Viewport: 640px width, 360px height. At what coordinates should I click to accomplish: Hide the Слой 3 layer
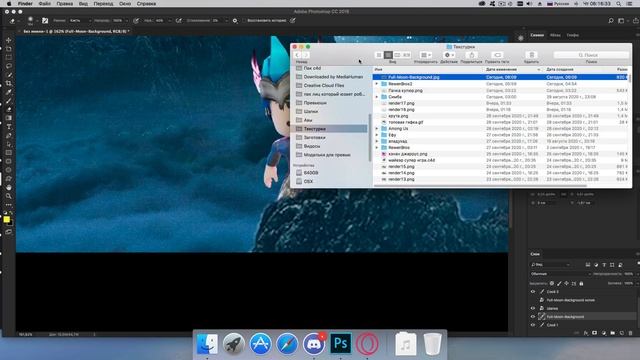533,292
